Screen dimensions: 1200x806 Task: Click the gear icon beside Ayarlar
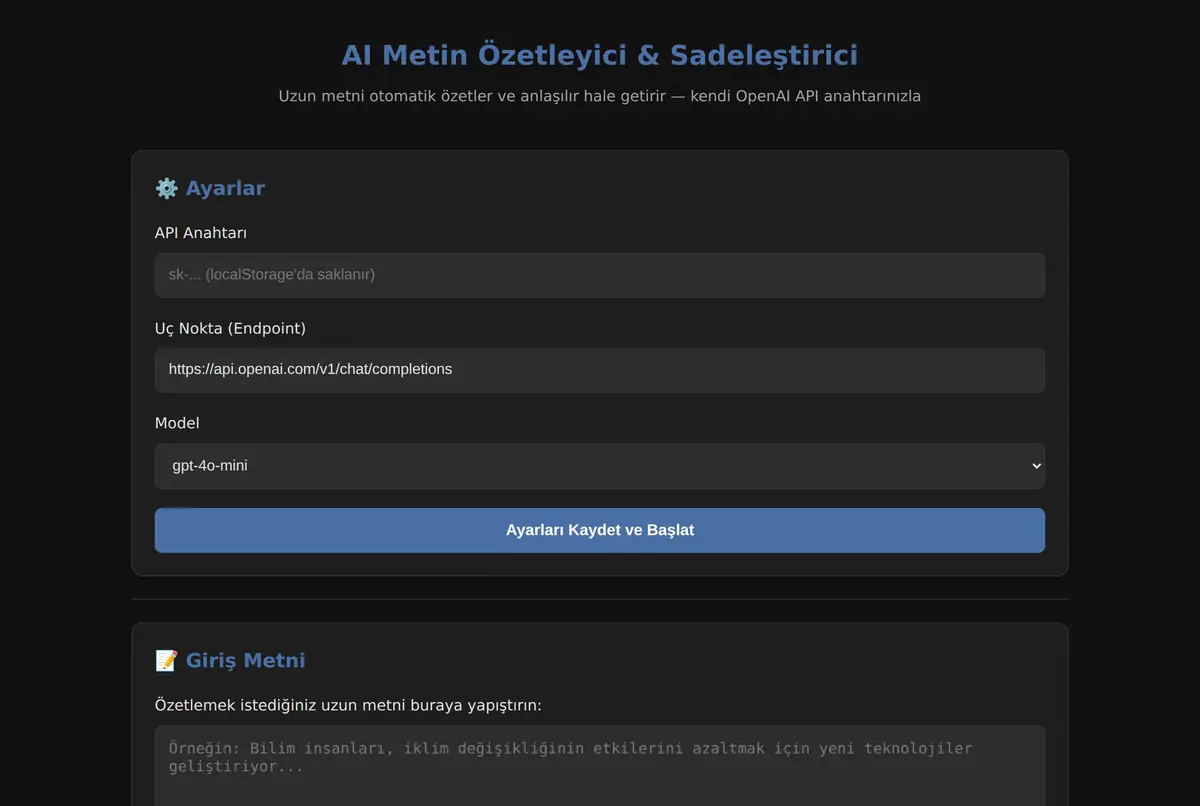coord(166,188)
